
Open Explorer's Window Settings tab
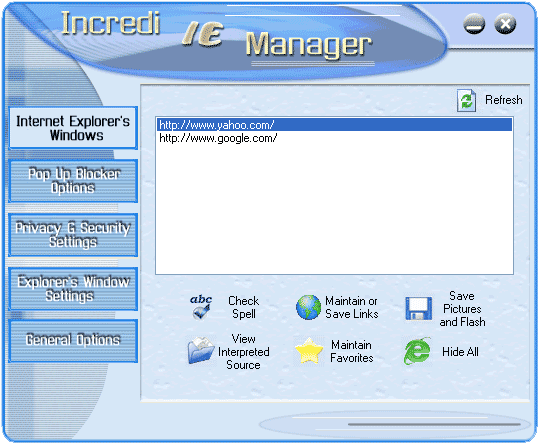pyautogui.click(x=73, y=289)
